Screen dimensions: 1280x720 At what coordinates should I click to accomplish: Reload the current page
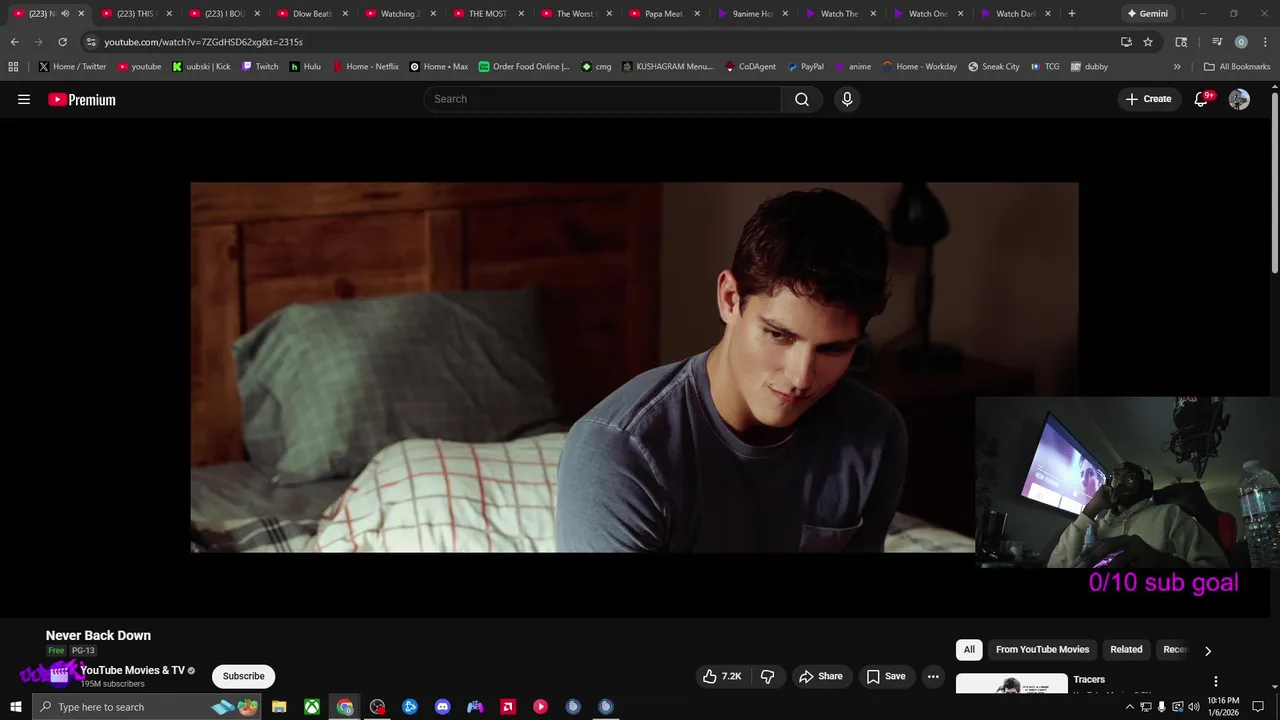pos(62,42)
